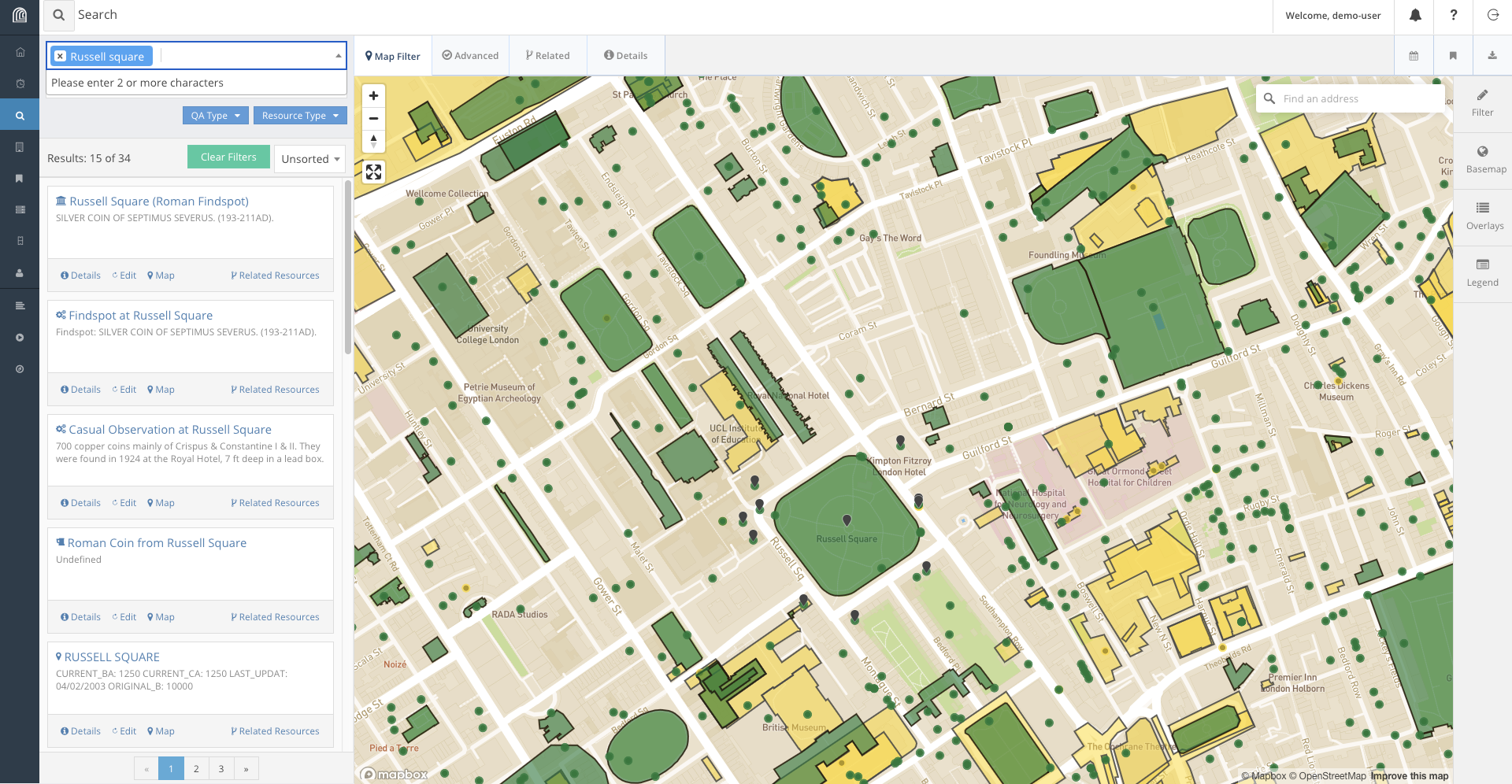The height and width of the screenshot is (784, 1512).
Task: Remove the Russell square search tag
Action: coord(61,57)
